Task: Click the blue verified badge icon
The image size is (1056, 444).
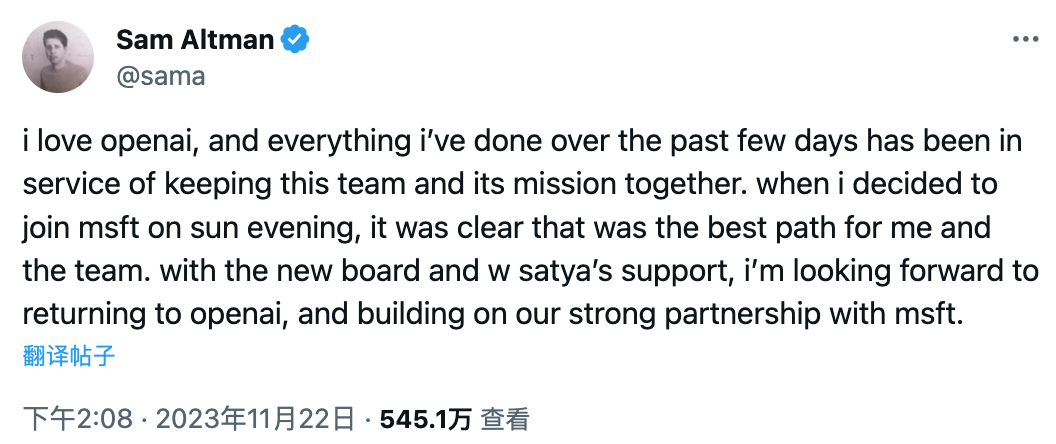Action: (x=297, y=40)
